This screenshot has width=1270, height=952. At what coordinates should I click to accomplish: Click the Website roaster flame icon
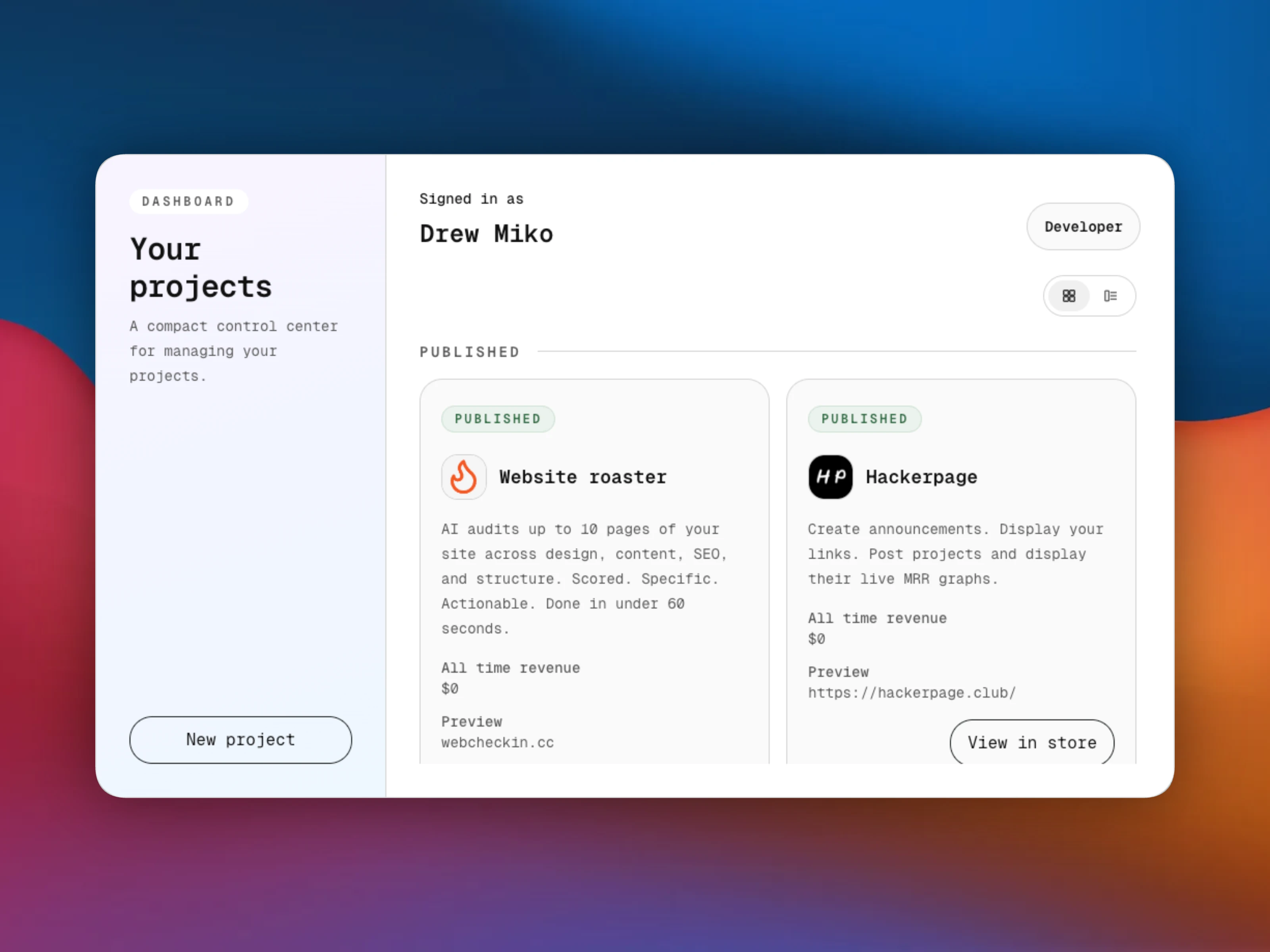pos(463,477)
